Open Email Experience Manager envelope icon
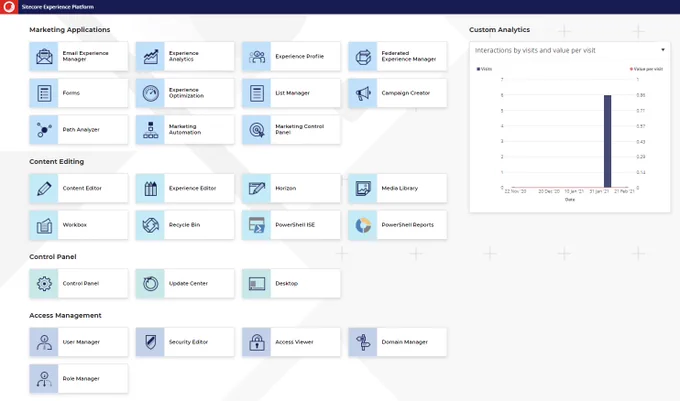 pyautogui.click(x=44, y=56)
